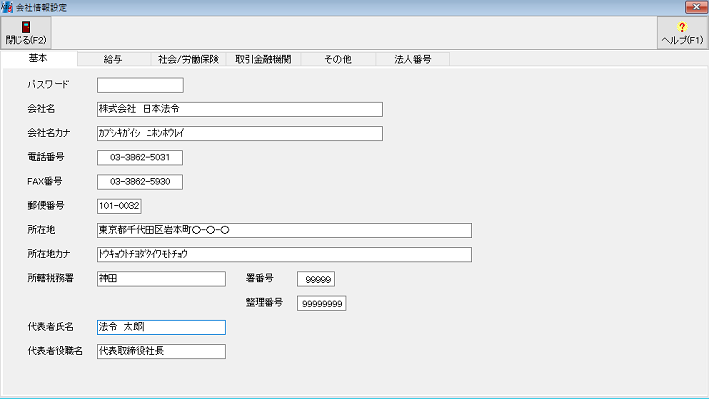
Task: Click the 閉じる(F2) close door icon
Action: pos(26,27)
